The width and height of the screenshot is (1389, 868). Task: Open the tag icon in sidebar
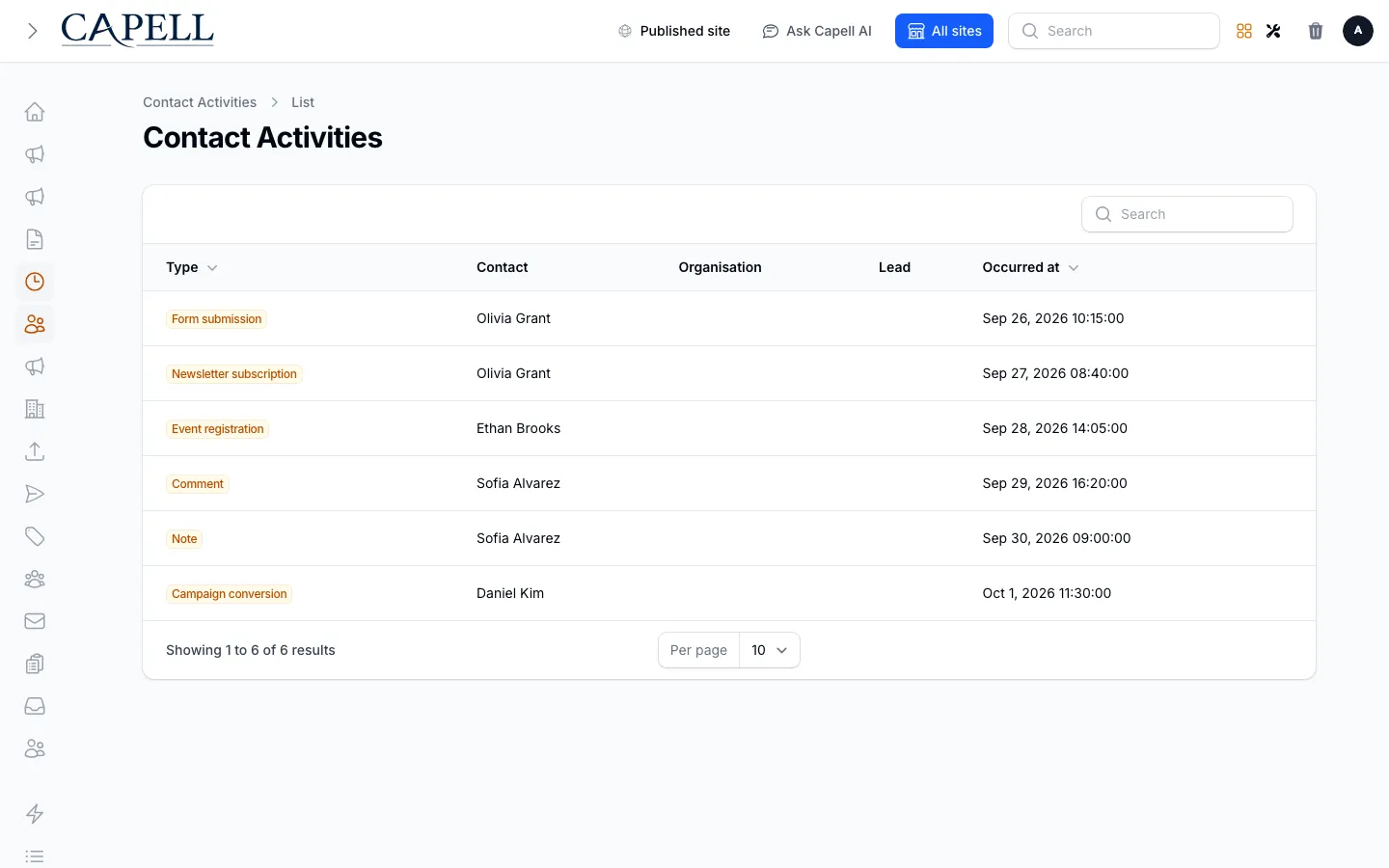pyautogui.click(x=35, y=536)
